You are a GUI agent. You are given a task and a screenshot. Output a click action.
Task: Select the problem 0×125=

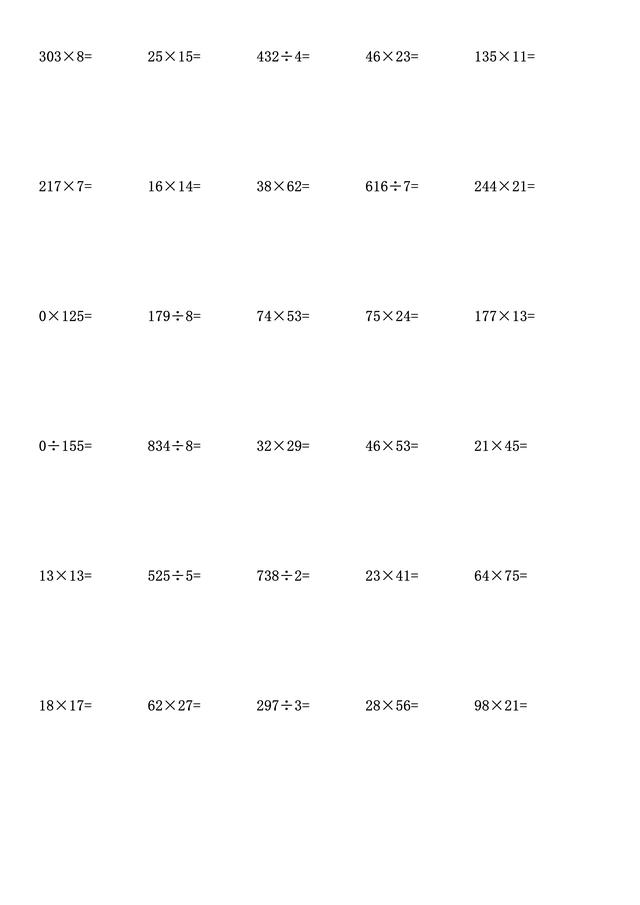(x=65, y=316)
